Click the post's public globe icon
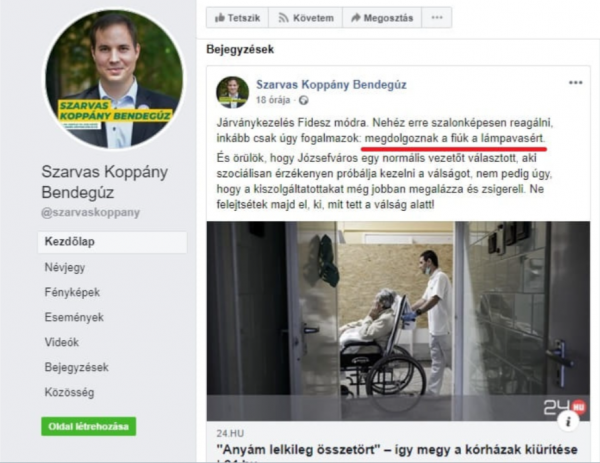Viewport: 600px width, 463px height. [x=303, y=100]
